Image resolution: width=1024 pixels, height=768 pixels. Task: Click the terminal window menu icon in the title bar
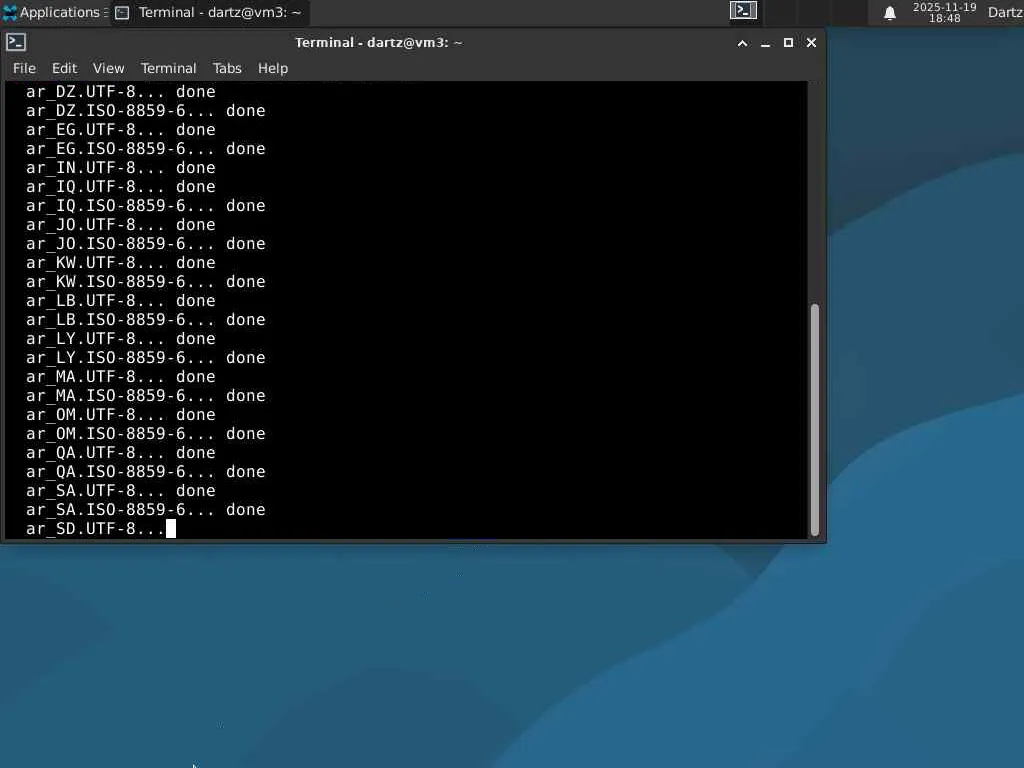[16, 42]
